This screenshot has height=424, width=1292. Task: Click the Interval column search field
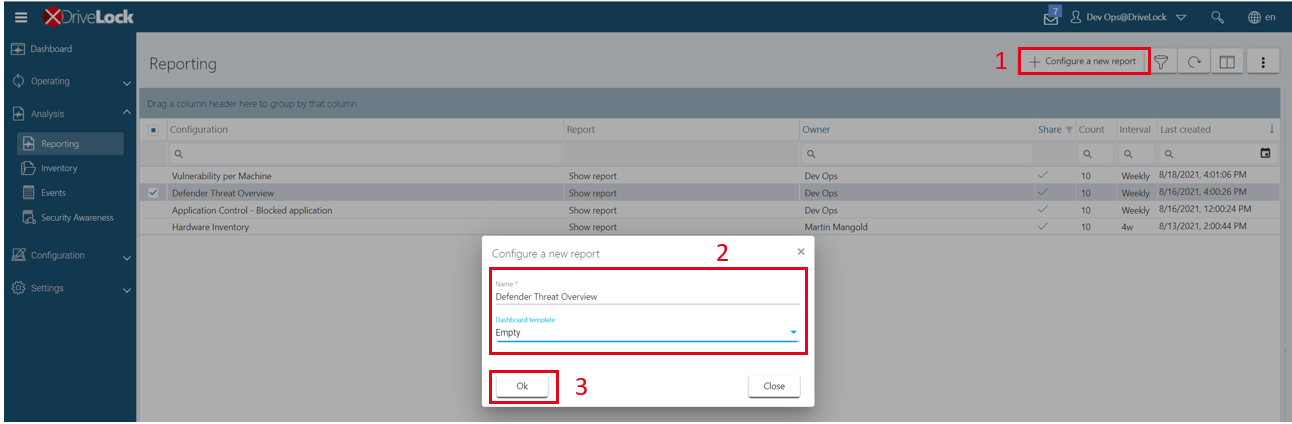pyautogui.click(x=1135, y=154)
